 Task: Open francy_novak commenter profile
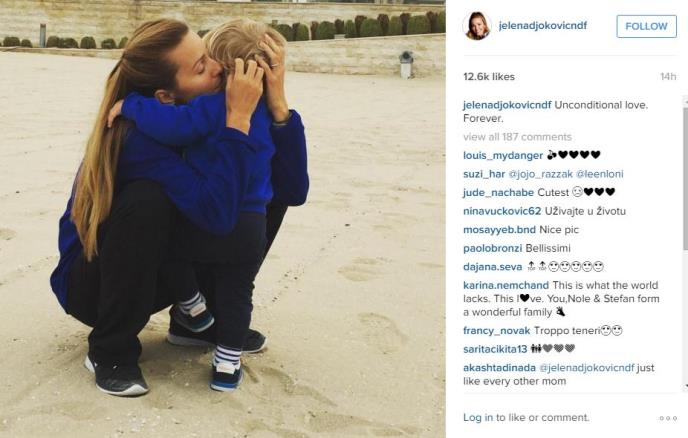[497, 330]
